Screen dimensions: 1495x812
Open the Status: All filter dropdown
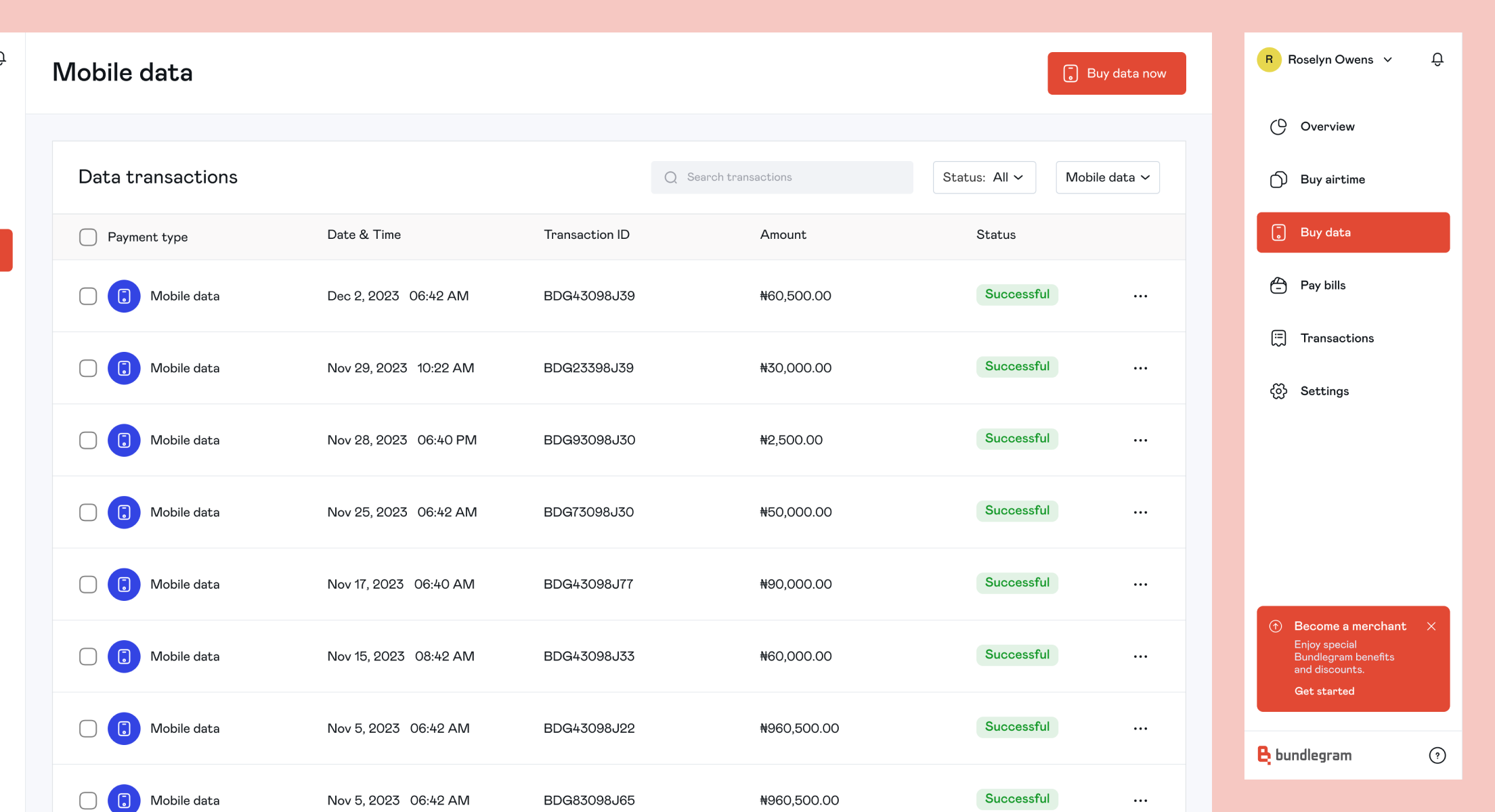(x=984, y=177)
